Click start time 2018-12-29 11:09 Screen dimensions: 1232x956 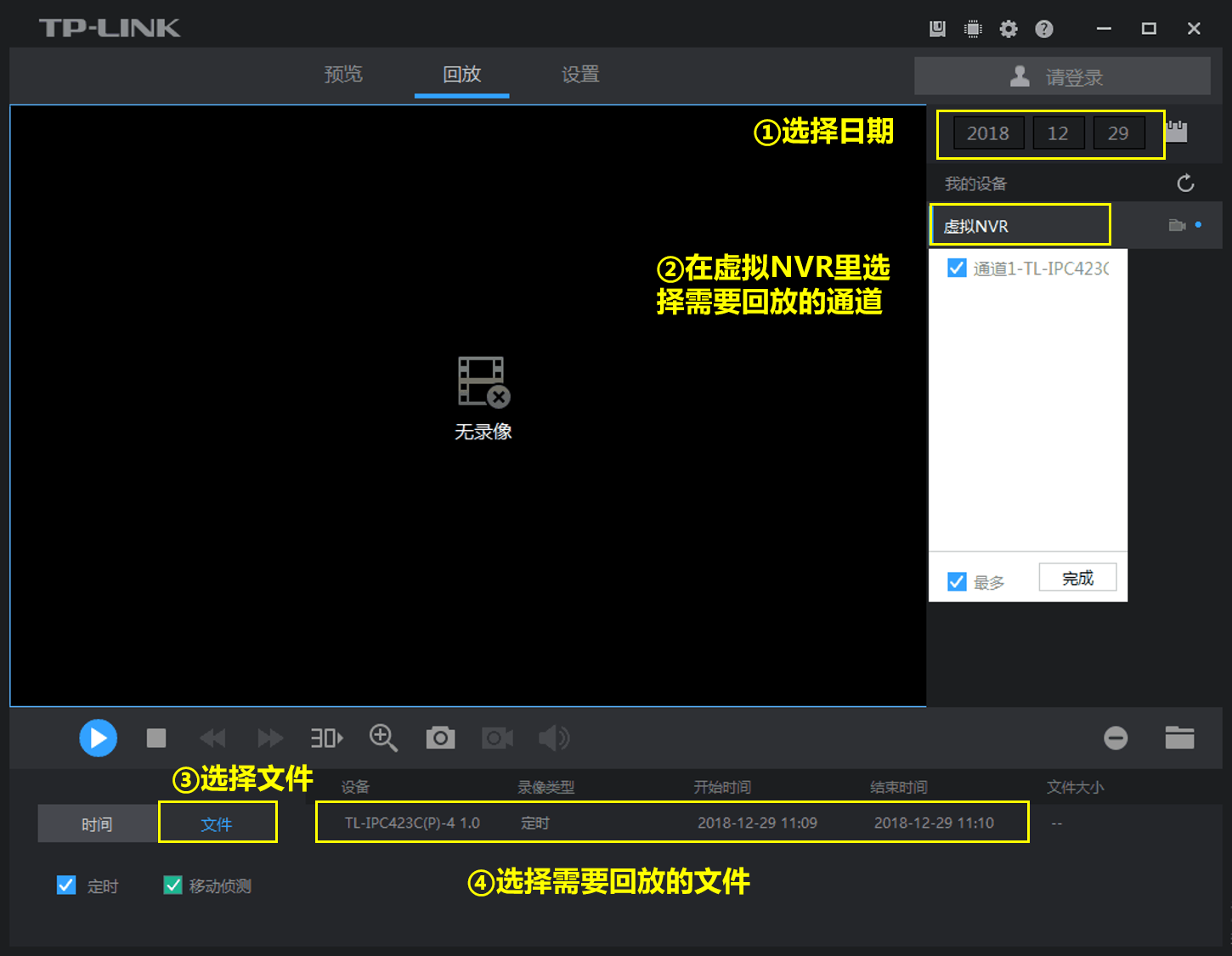click(757, 823)
